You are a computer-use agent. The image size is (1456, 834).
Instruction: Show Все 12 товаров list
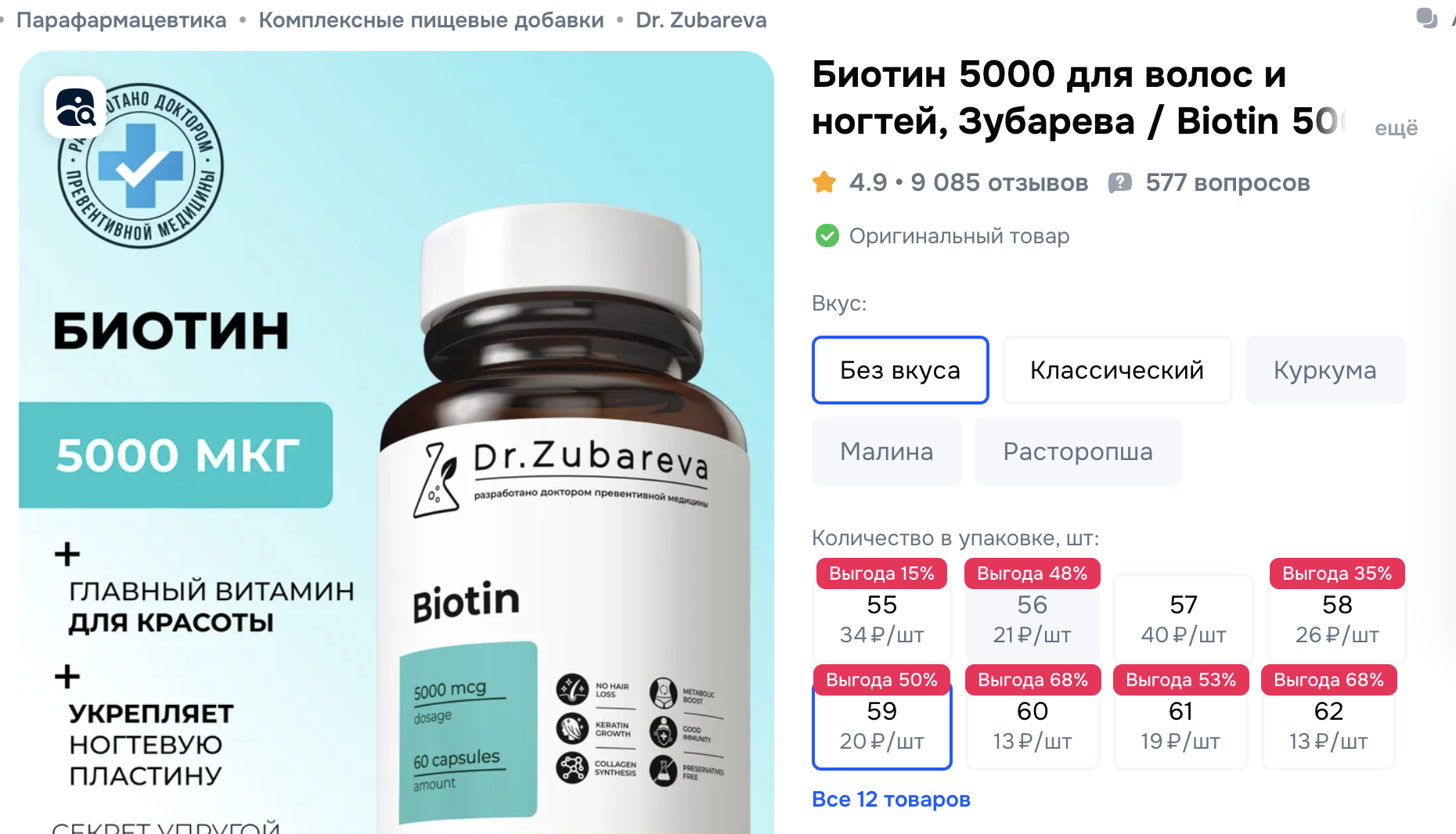pyautogui.click(x=891, y=800)
